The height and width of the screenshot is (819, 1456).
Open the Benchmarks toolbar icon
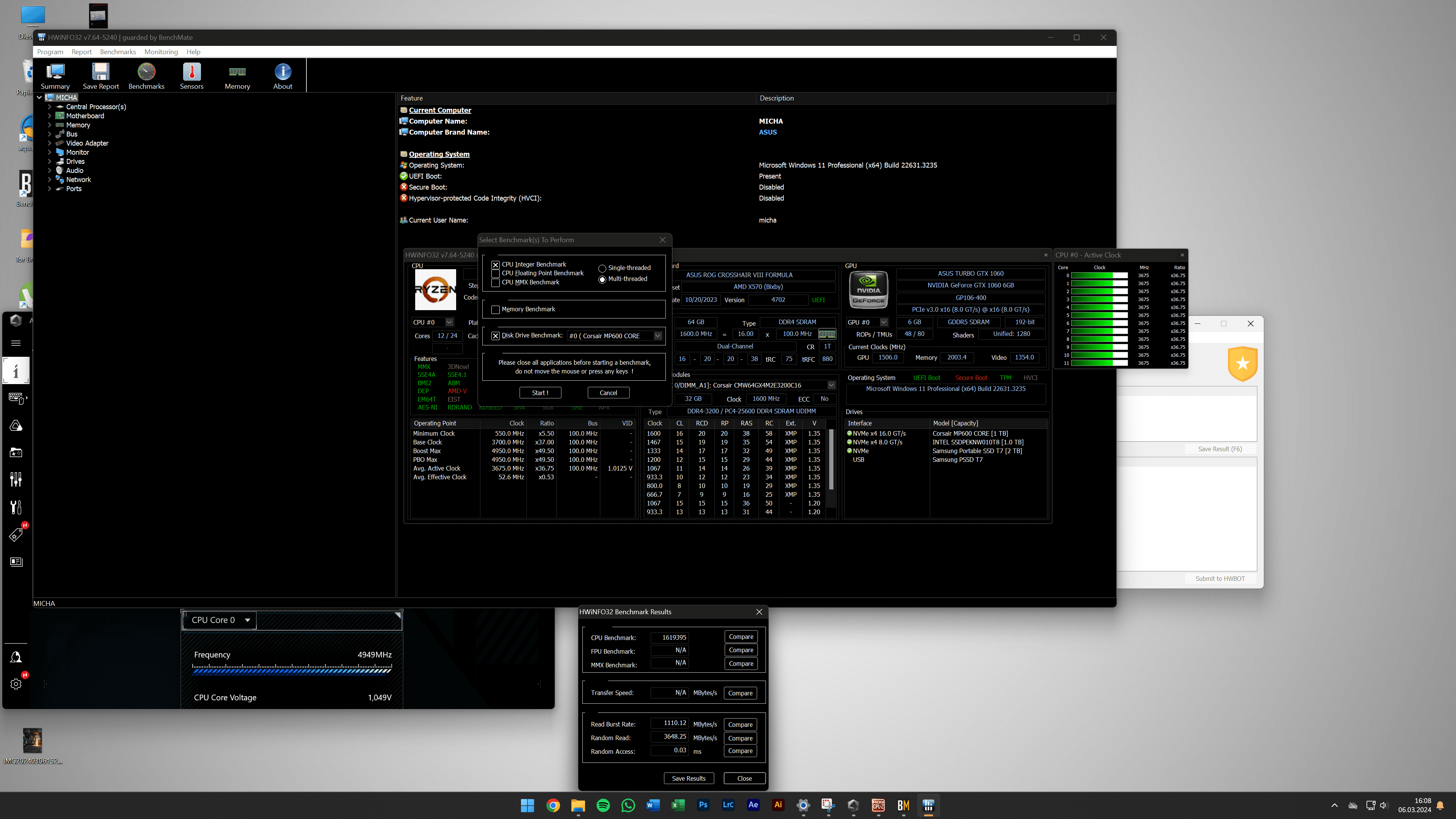[x=146, y=76]
